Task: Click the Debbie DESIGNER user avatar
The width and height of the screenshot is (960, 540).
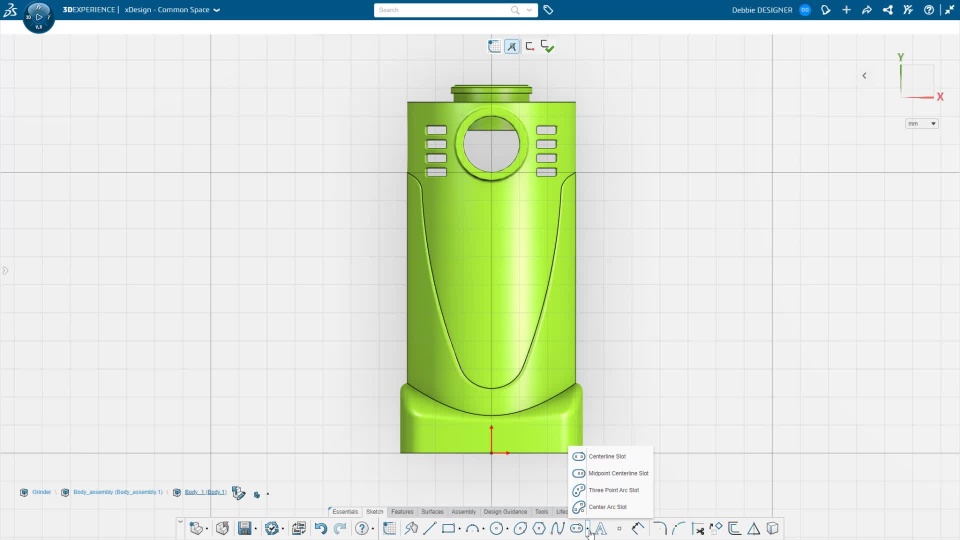Action: click(x=804, y=10)
